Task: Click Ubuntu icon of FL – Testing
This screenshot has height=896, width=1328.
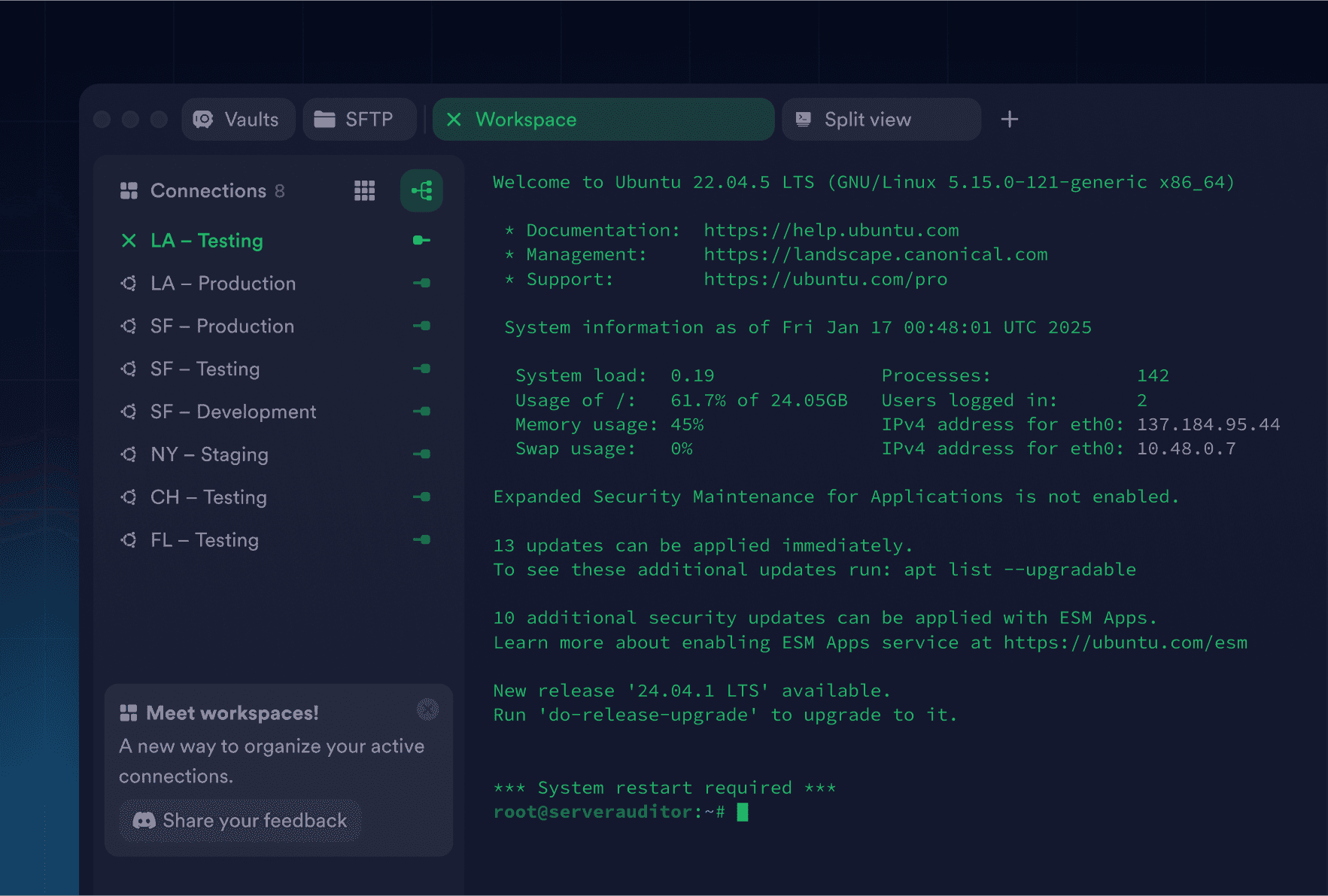Action: [129, 540]
